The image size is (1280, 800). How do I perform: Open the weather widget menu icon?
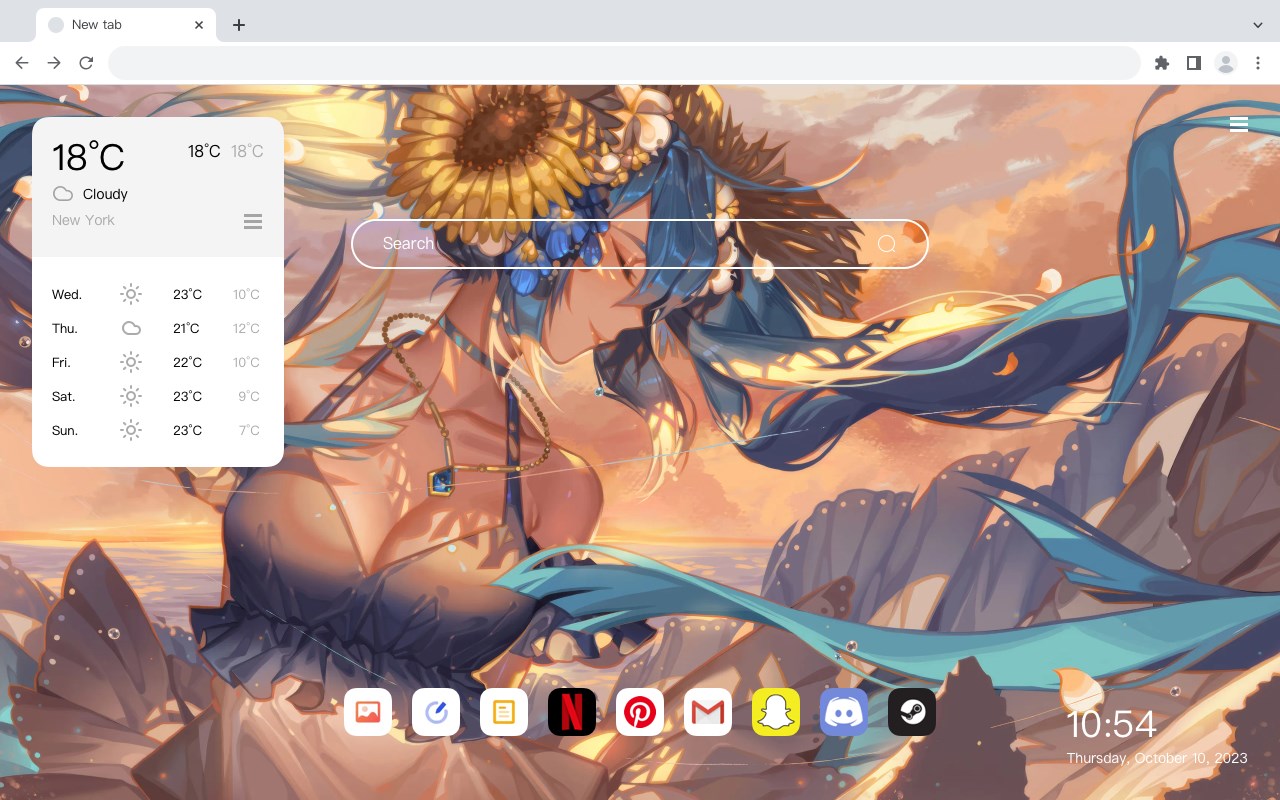[253, 221]
